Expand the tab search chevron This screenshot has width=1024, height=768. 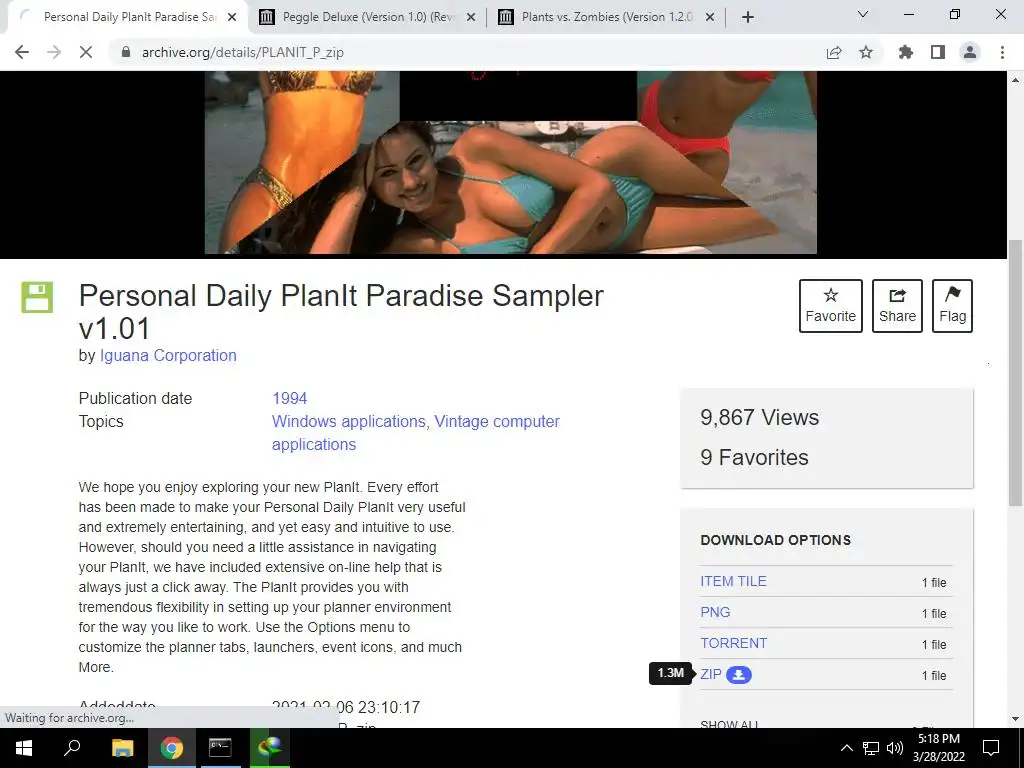coord(863,14)
